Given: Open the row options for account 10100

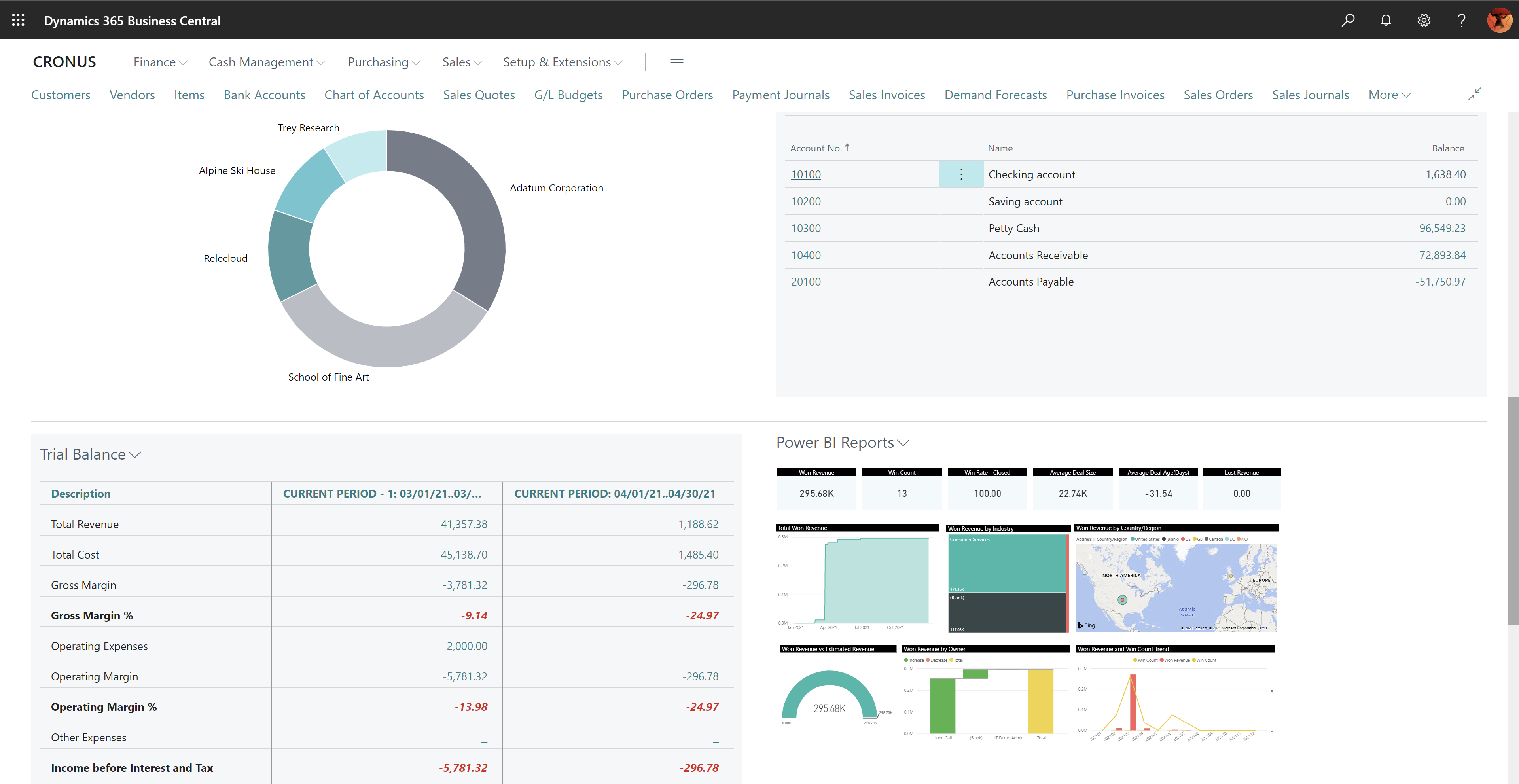Looking at the screenshot, I should tap(960, 174).
